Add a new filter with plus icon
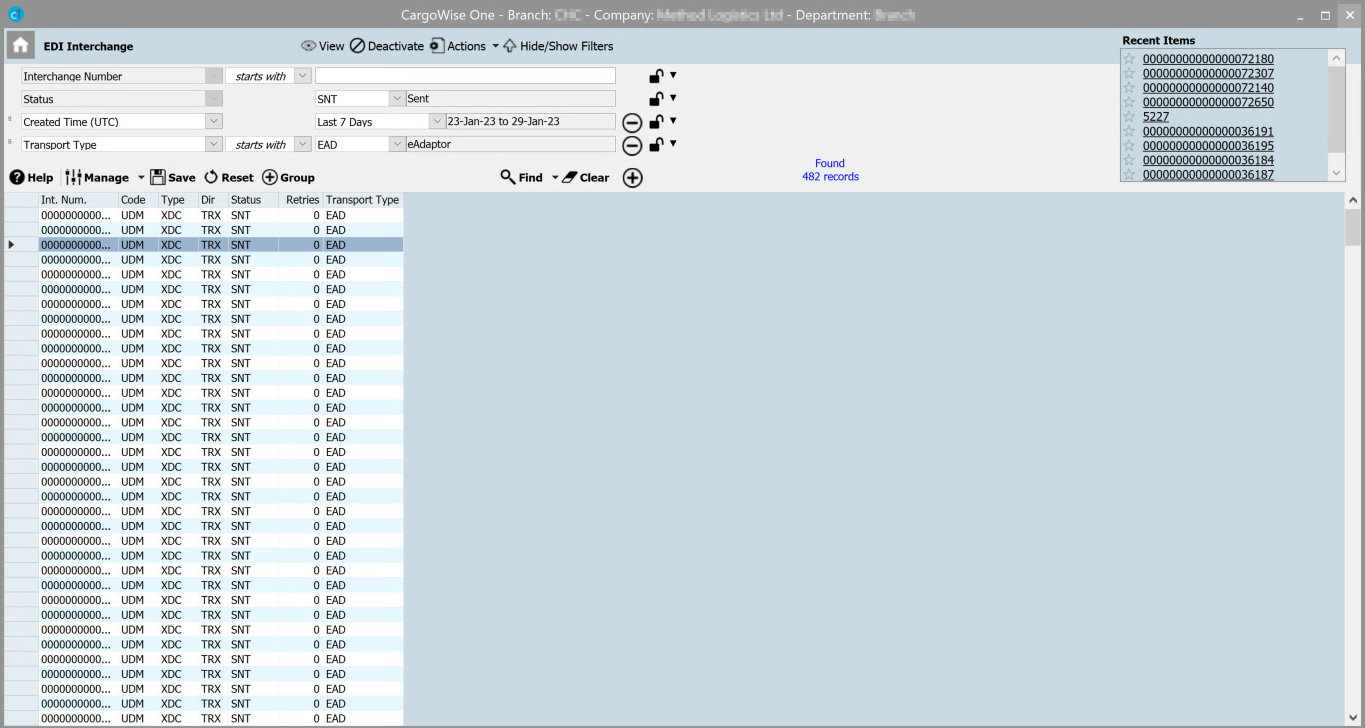1365x728 pixels. click(632, 178)
